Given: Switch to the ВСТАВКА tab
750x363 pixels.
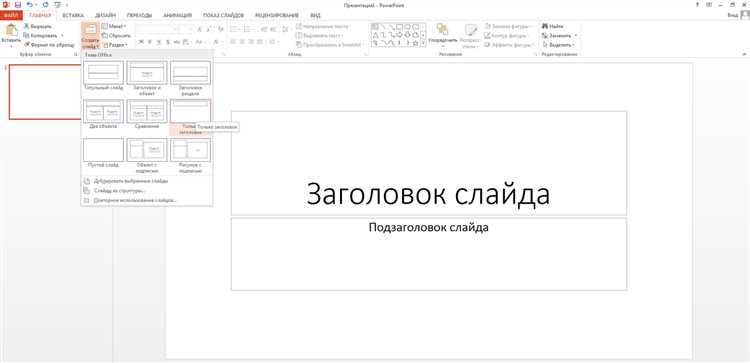Looking at the screenshot, I should pyautogui.click(x=73, y=15).
